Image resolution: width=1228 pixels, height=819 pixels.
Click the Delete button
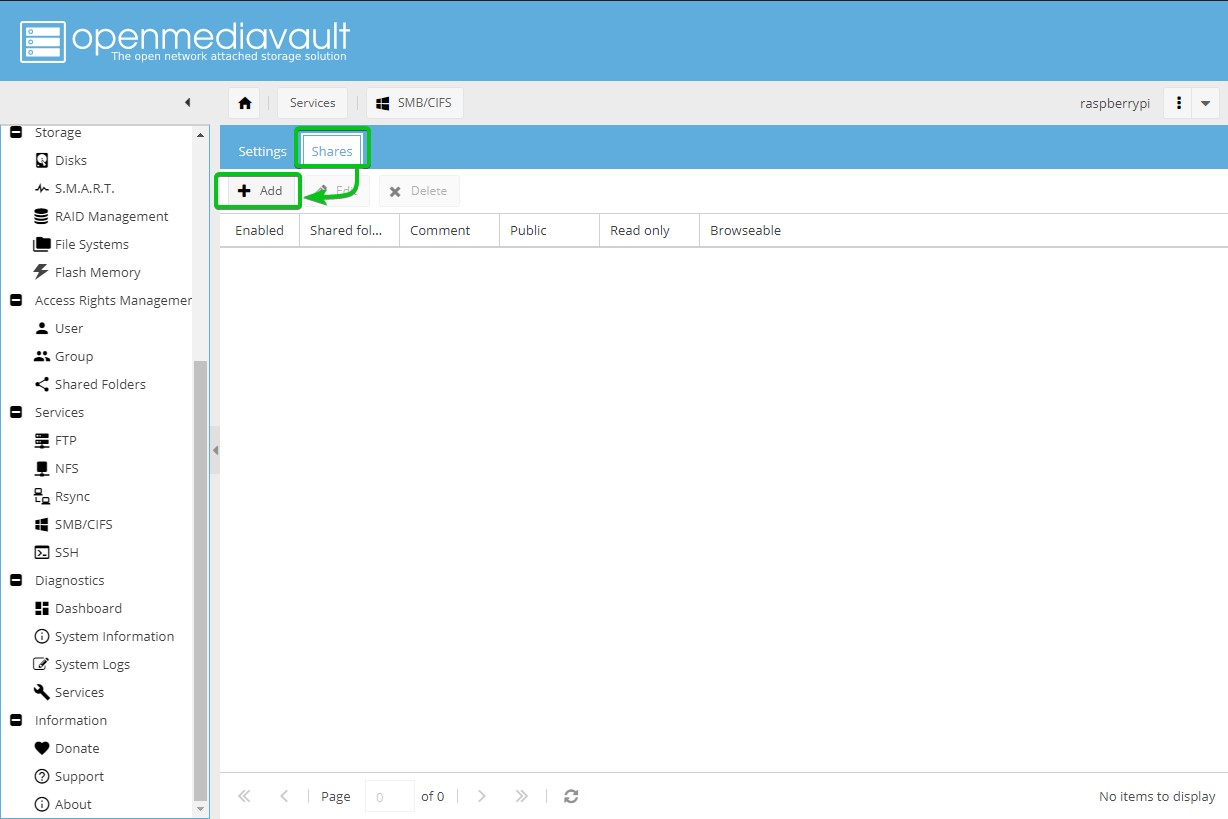pos(419,191)
